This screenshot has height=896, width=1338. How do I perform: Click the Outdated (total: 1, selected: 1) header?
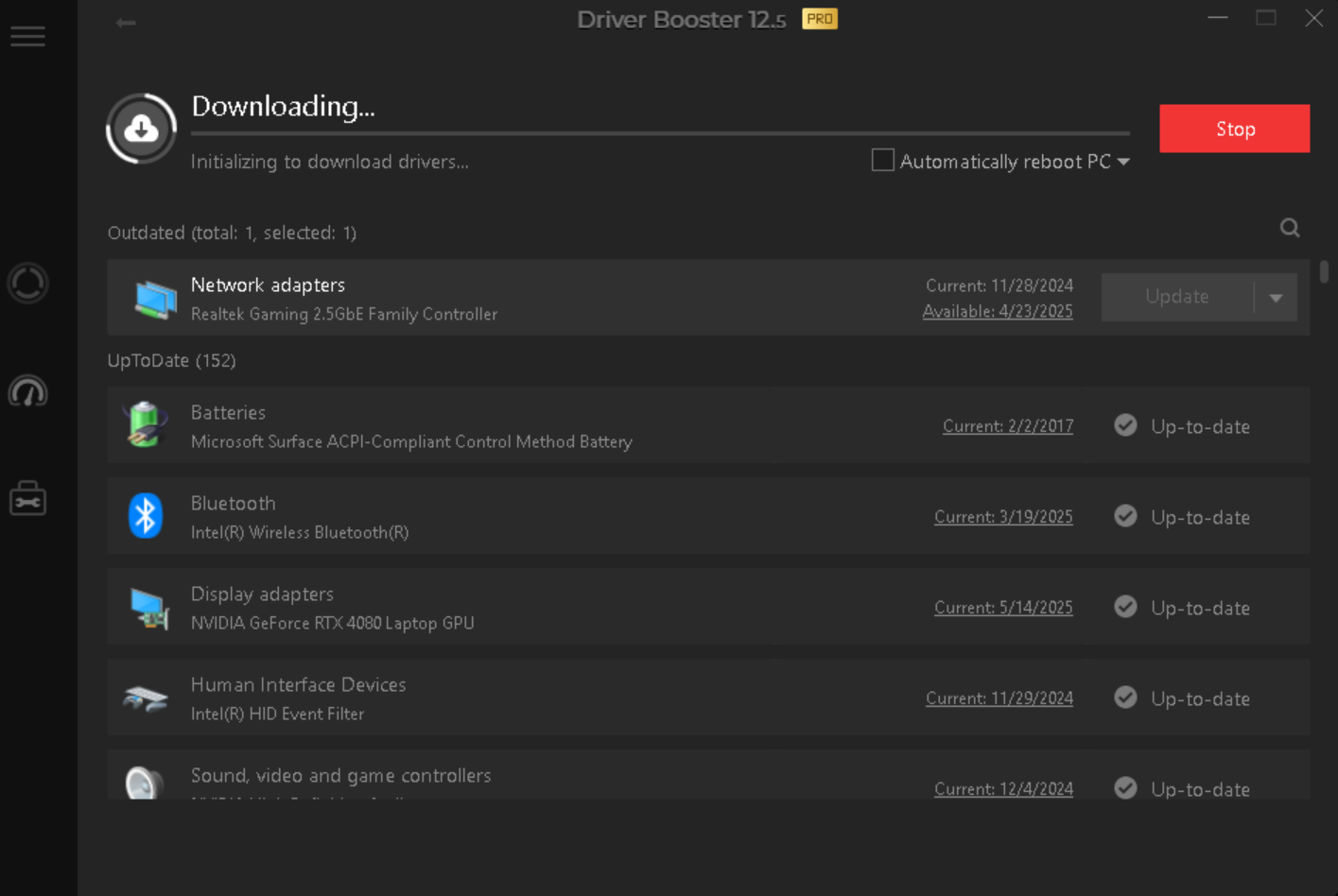tap(232, 233)
